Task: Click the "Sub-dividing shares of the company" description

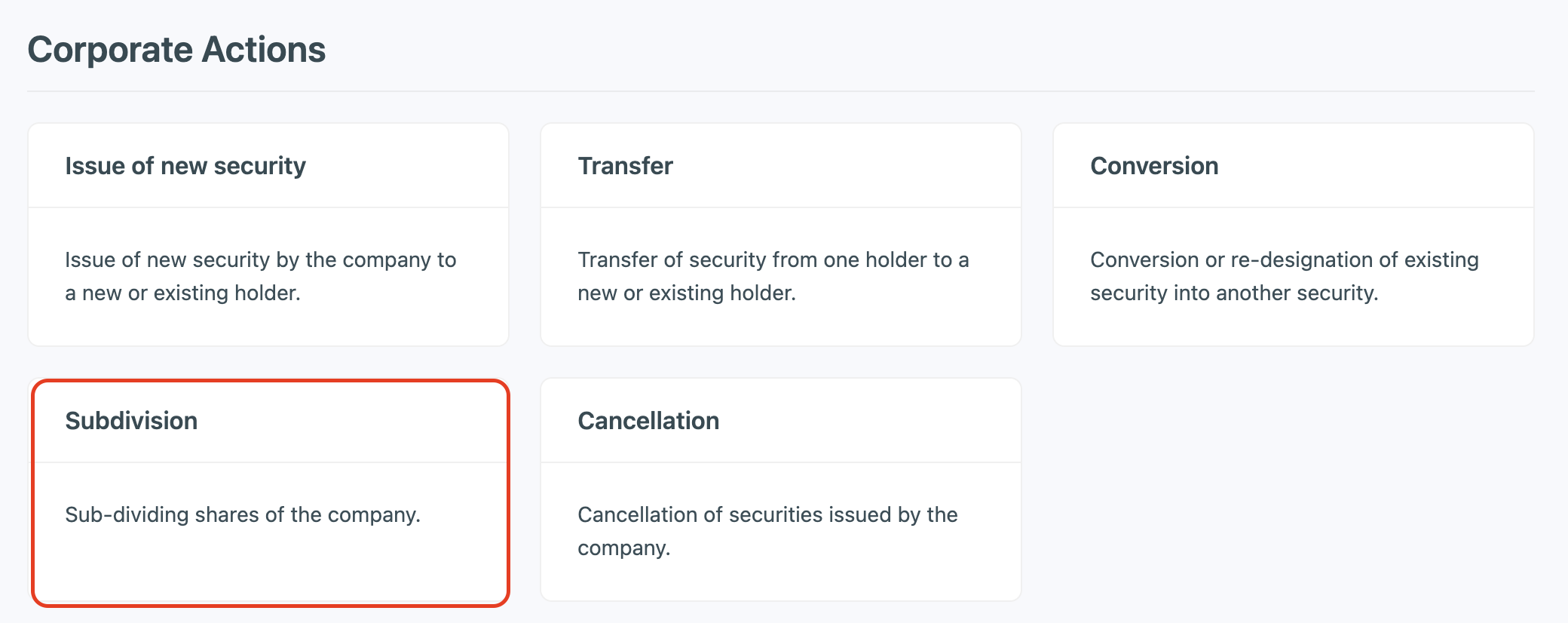Action: click(x=243, y=514)
